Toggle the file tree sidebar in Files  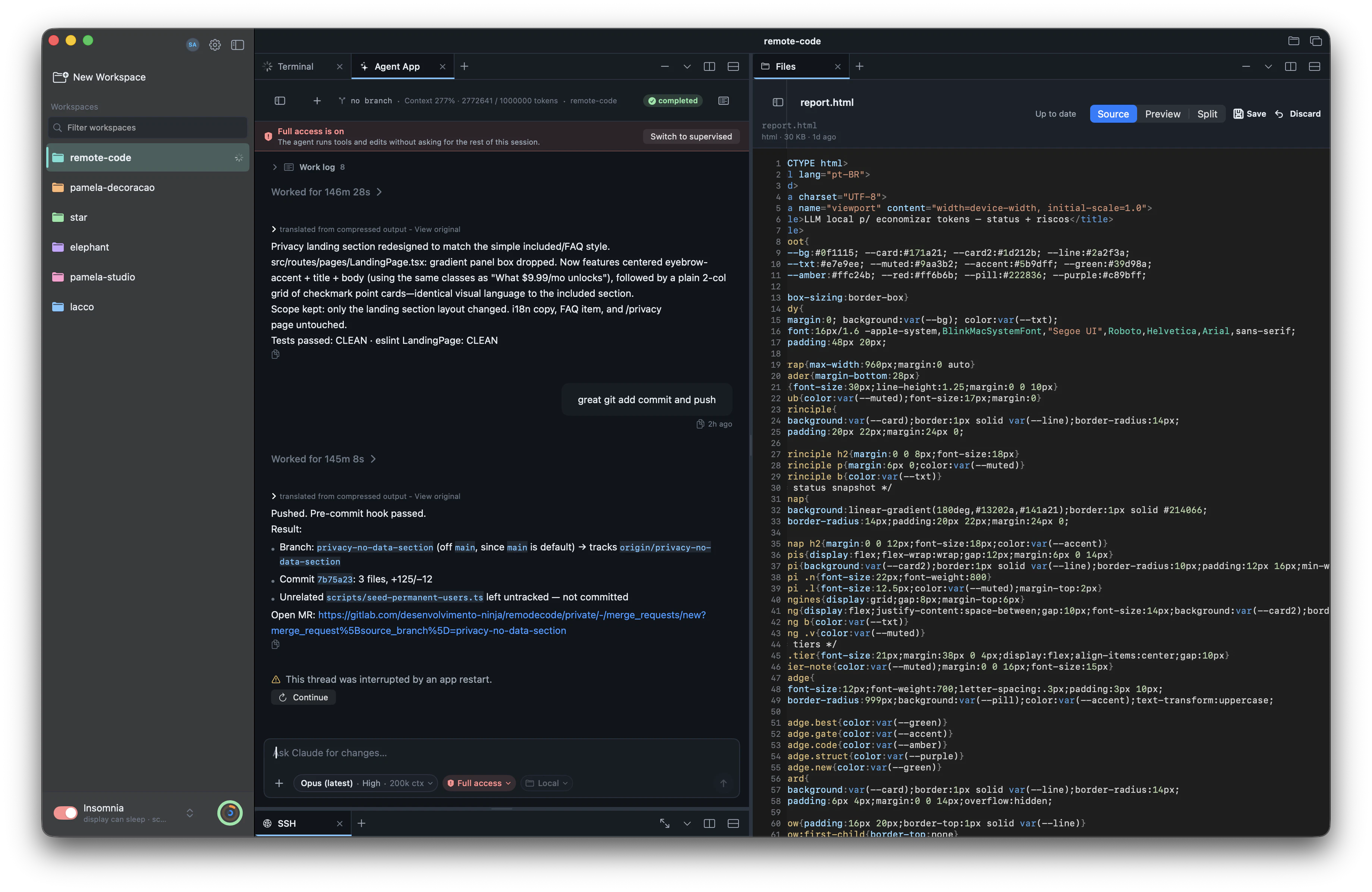coord(778,102)
